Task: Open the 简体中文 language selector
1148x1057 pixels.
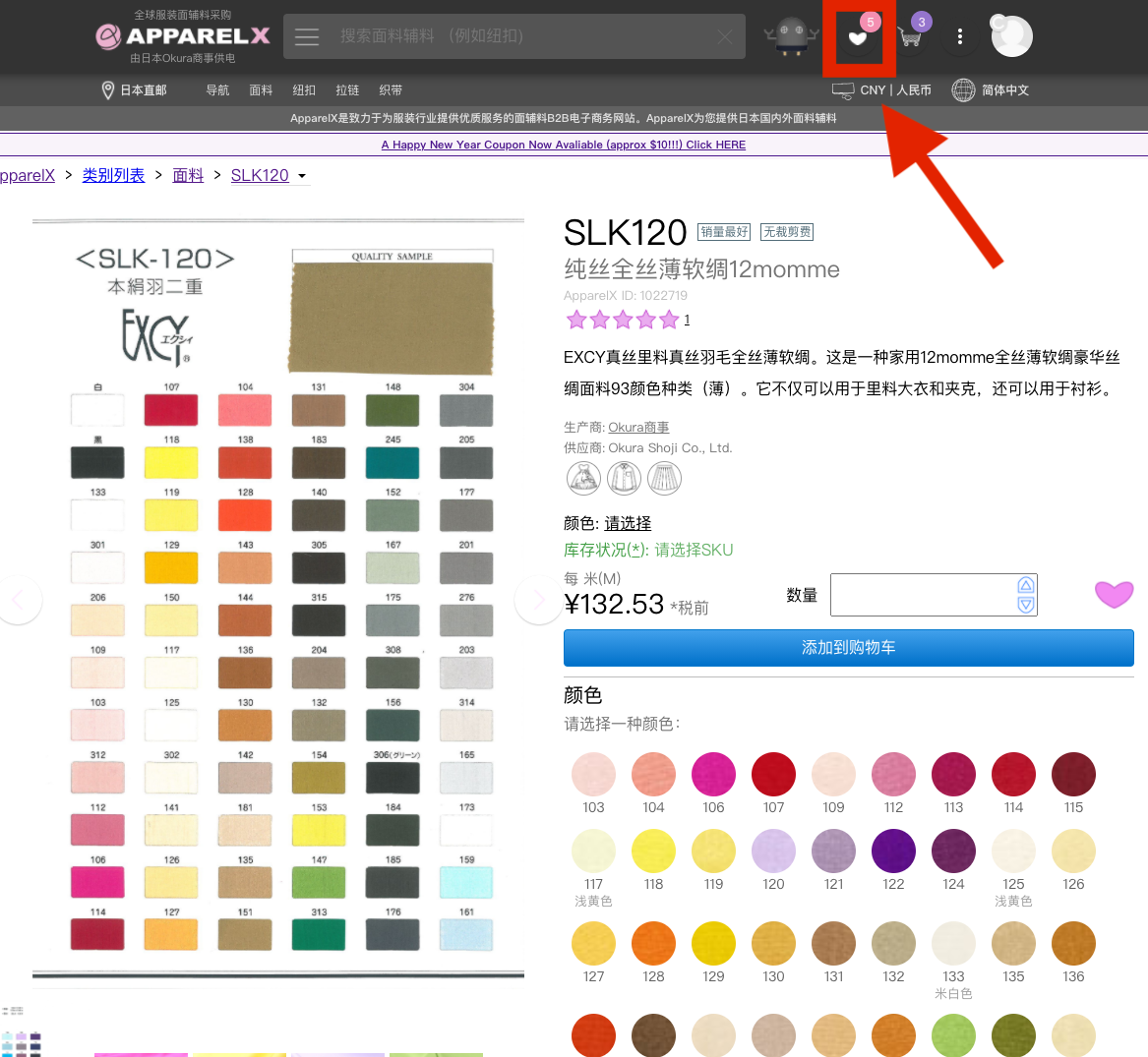Action: pyautogui.click(x=991, y=90)
